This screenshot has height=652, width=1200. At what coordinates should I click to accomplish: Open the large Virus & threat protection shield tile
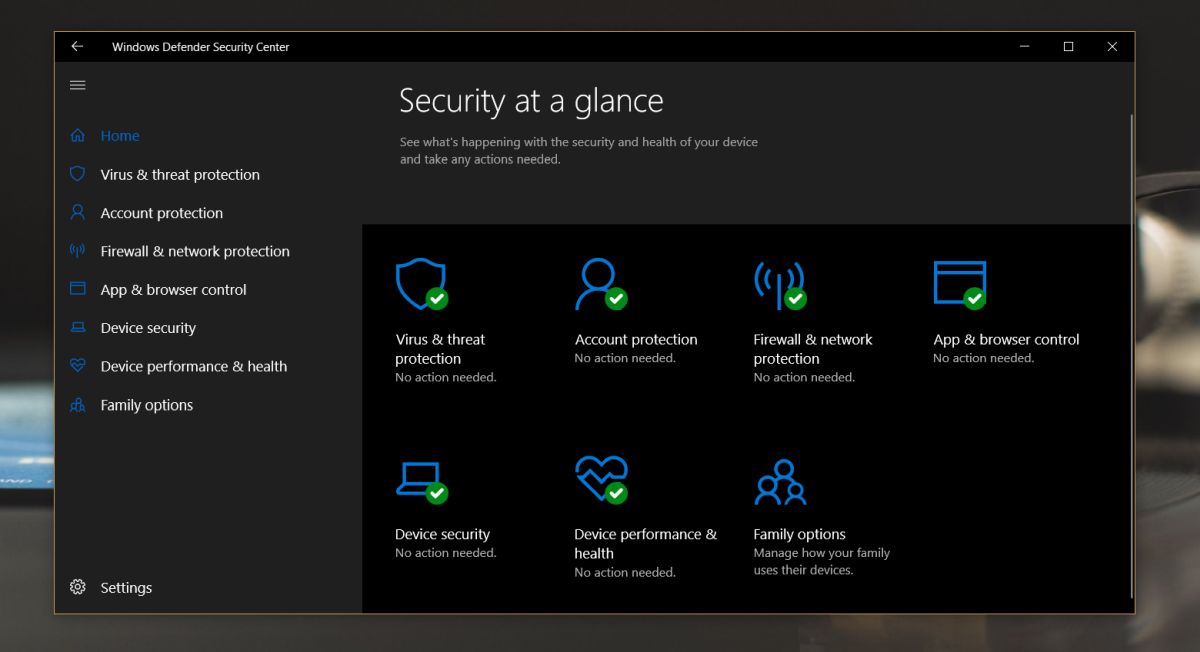(421, 284)
